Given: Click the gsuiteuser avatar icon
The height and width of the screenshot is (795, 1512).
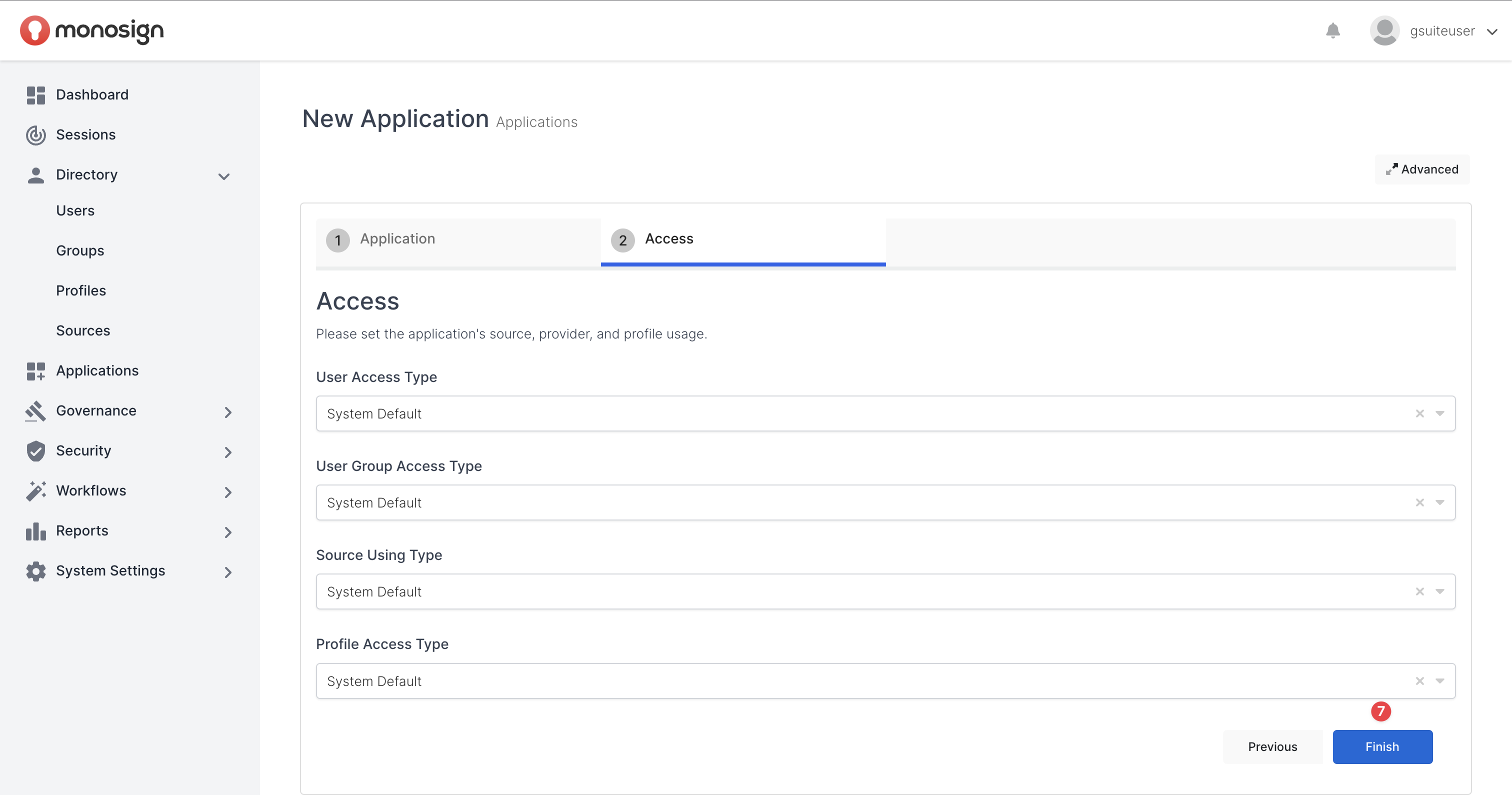Looking at the screenshot, I should 1384,30.
